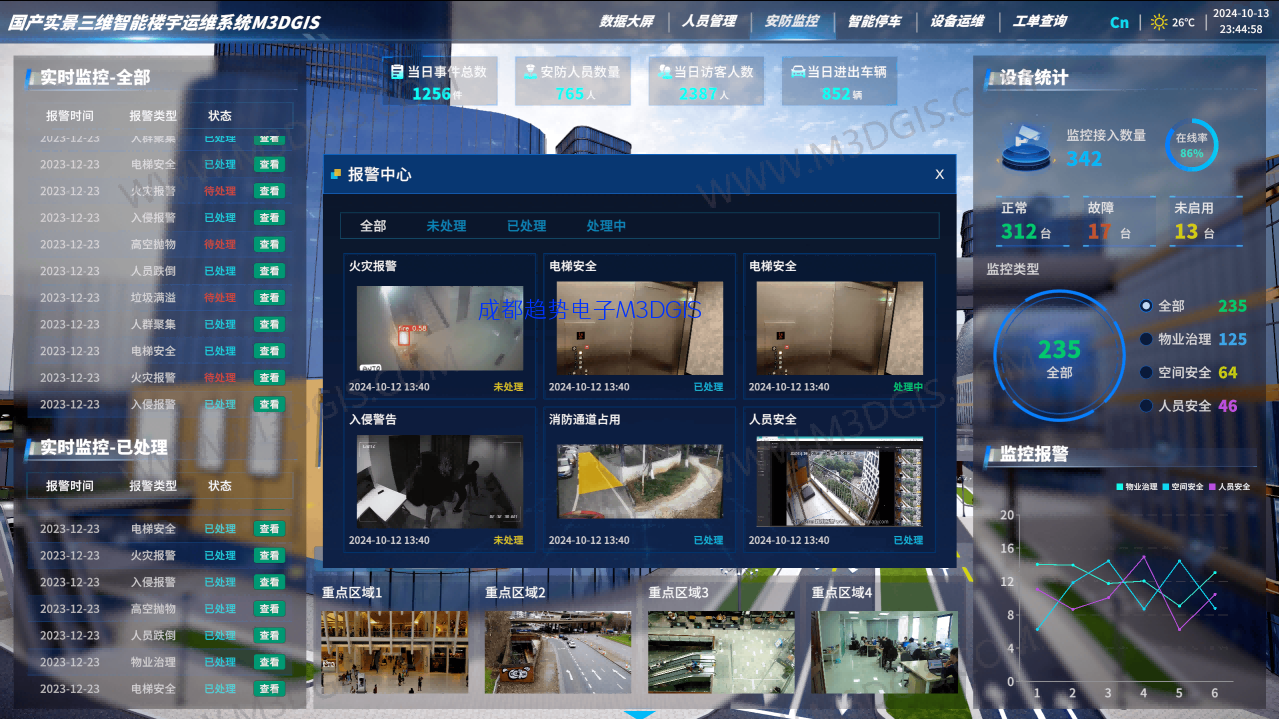Viewport: 1279px width, 719px height.
Task: Switch to the 处理中 tab in 报警中心
Action: pos(606,226)
